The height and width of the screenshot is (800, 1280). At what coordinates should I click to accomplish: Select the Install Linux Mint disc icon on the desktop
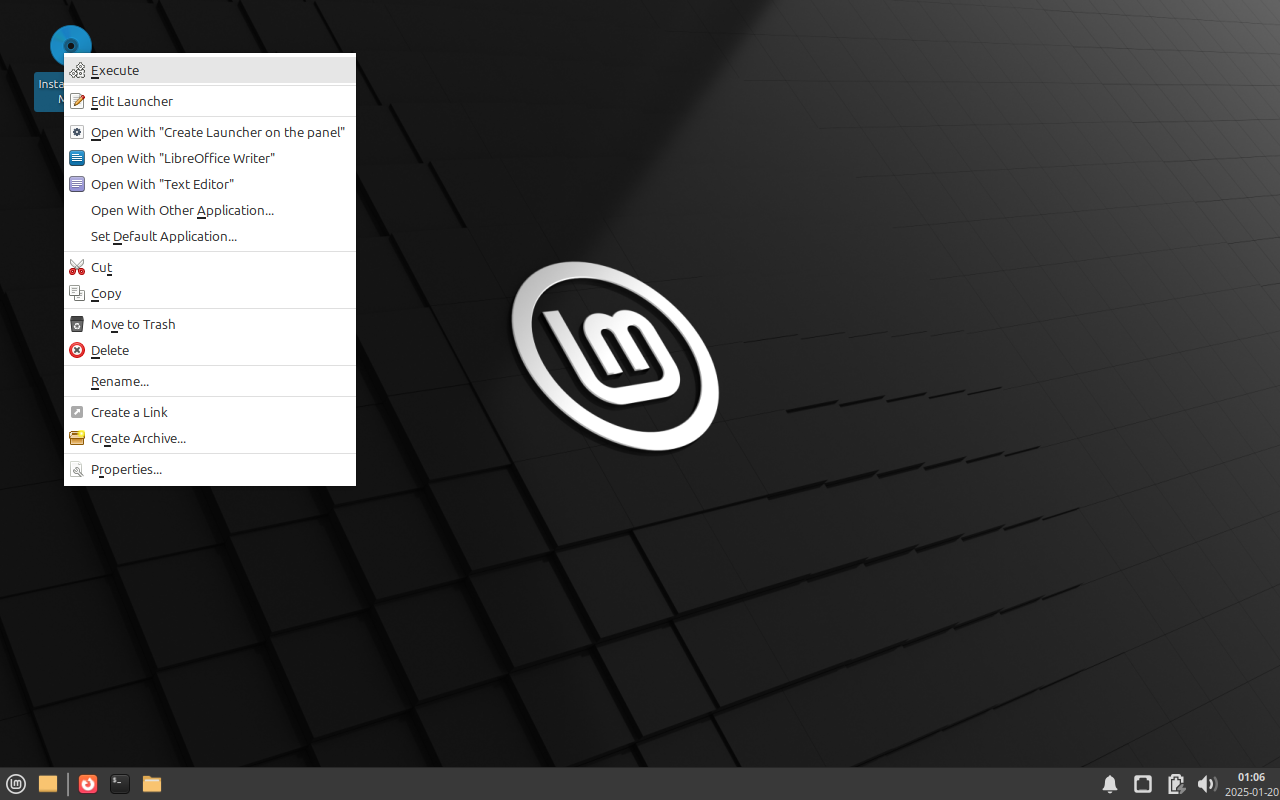tap(70, 45)
